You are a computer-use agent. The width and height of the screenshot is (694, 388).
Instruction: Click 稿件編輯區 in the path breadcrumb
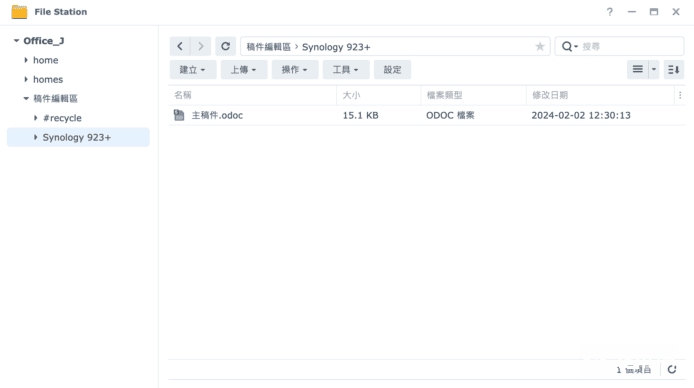click(x=269, y=47)
